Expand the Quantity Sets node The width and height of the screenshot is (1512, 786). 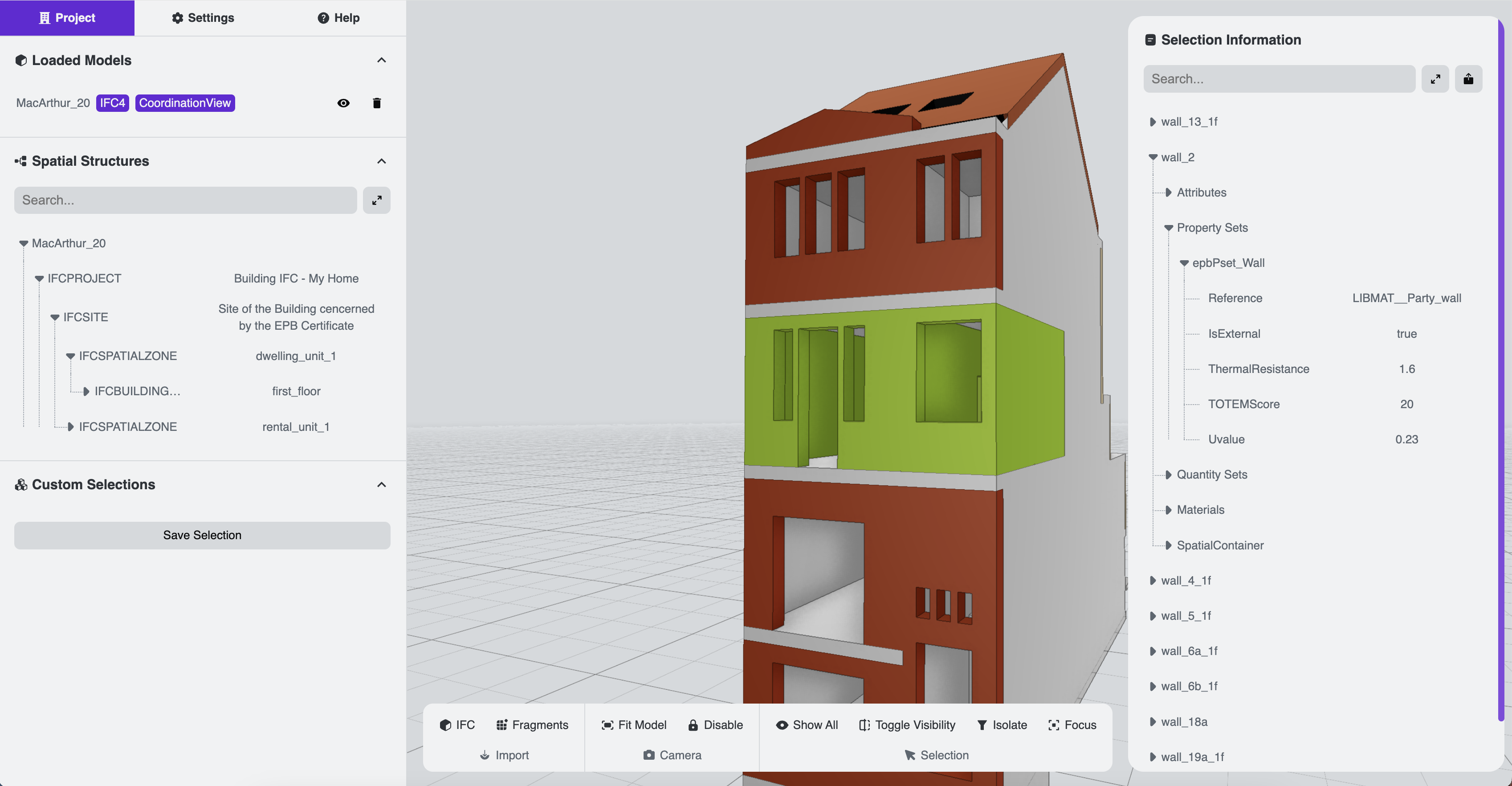(1169, 475)
